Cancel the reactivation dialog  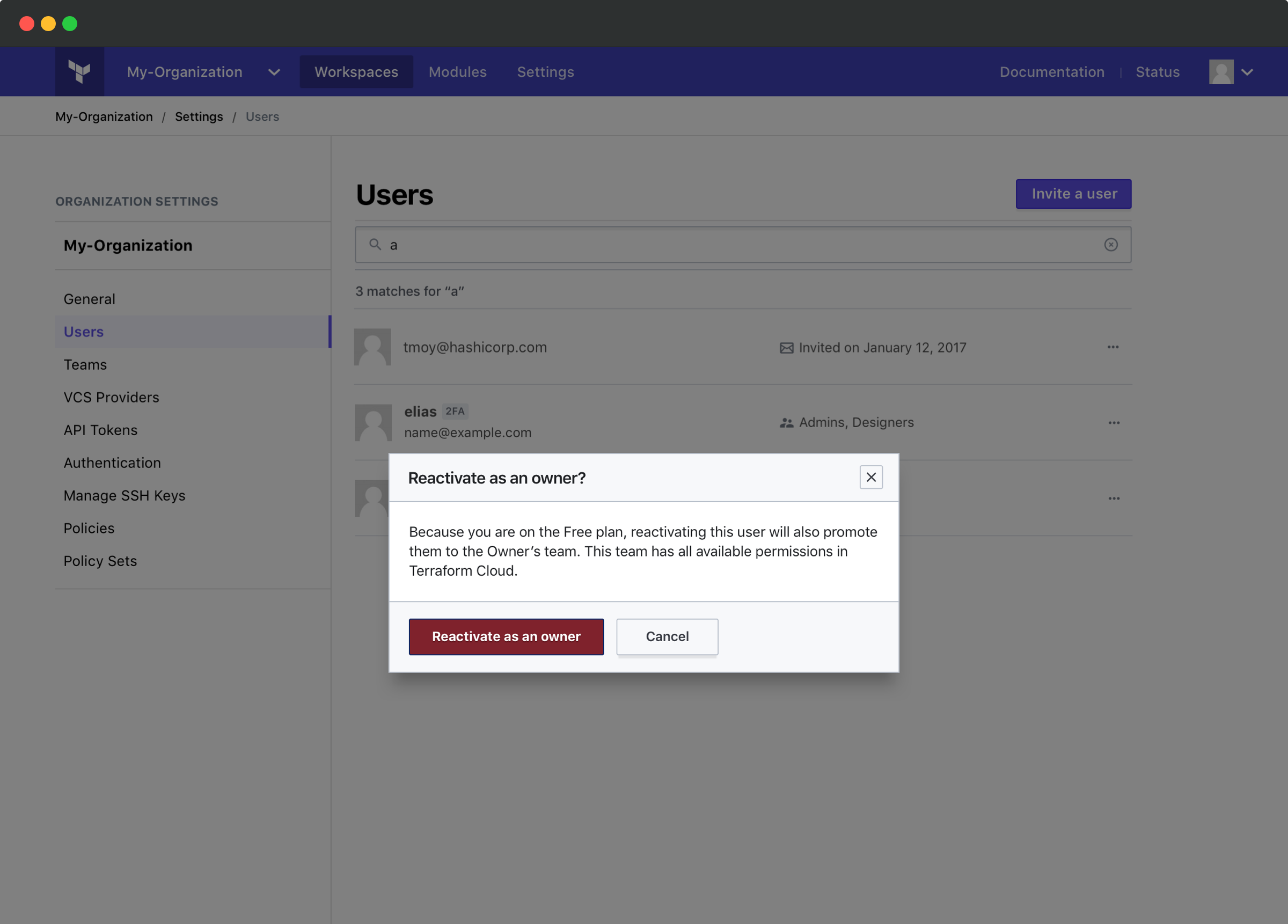[667, 636]
